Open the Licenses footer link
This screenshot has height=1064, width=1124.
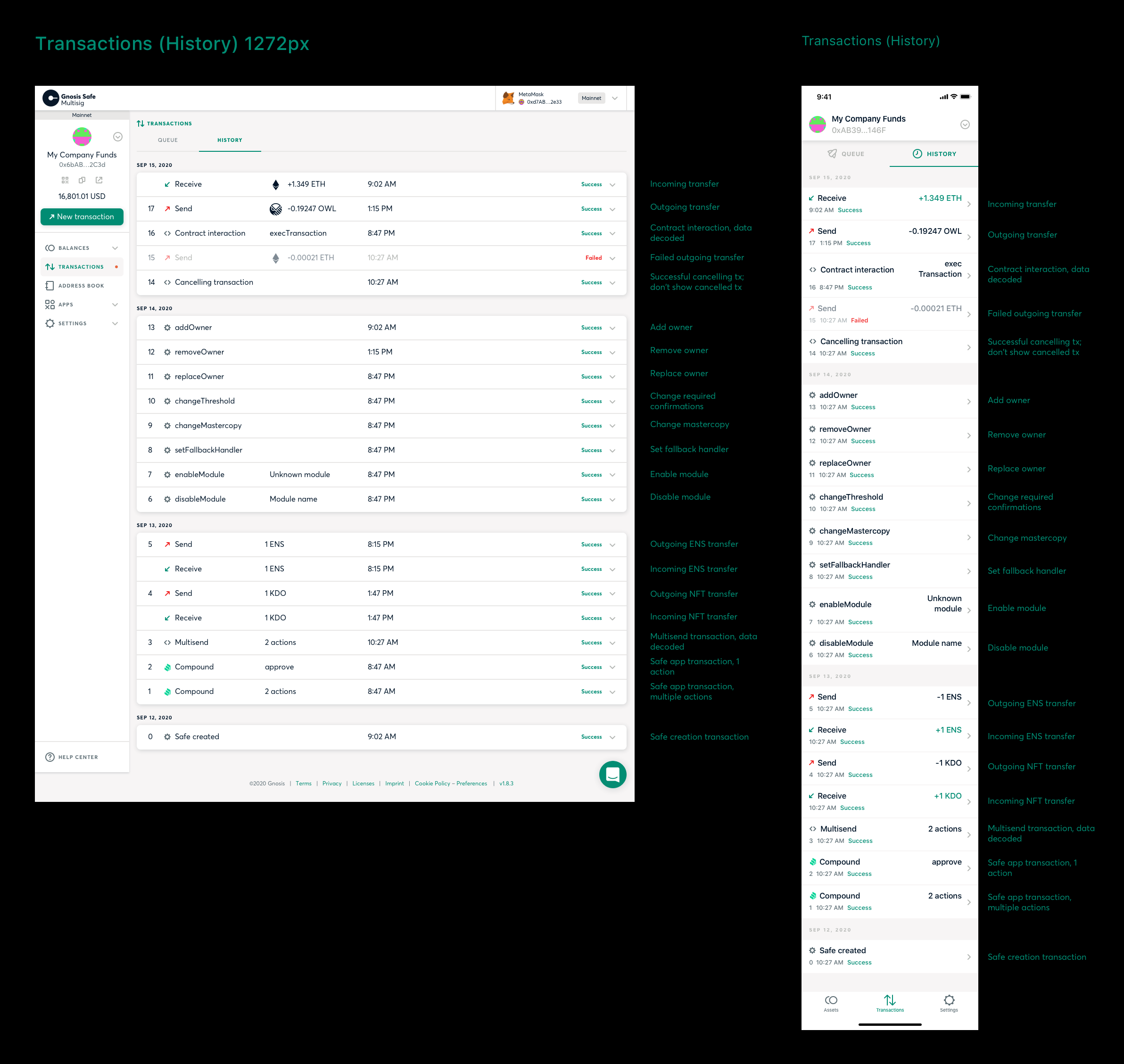coord(363,783)
